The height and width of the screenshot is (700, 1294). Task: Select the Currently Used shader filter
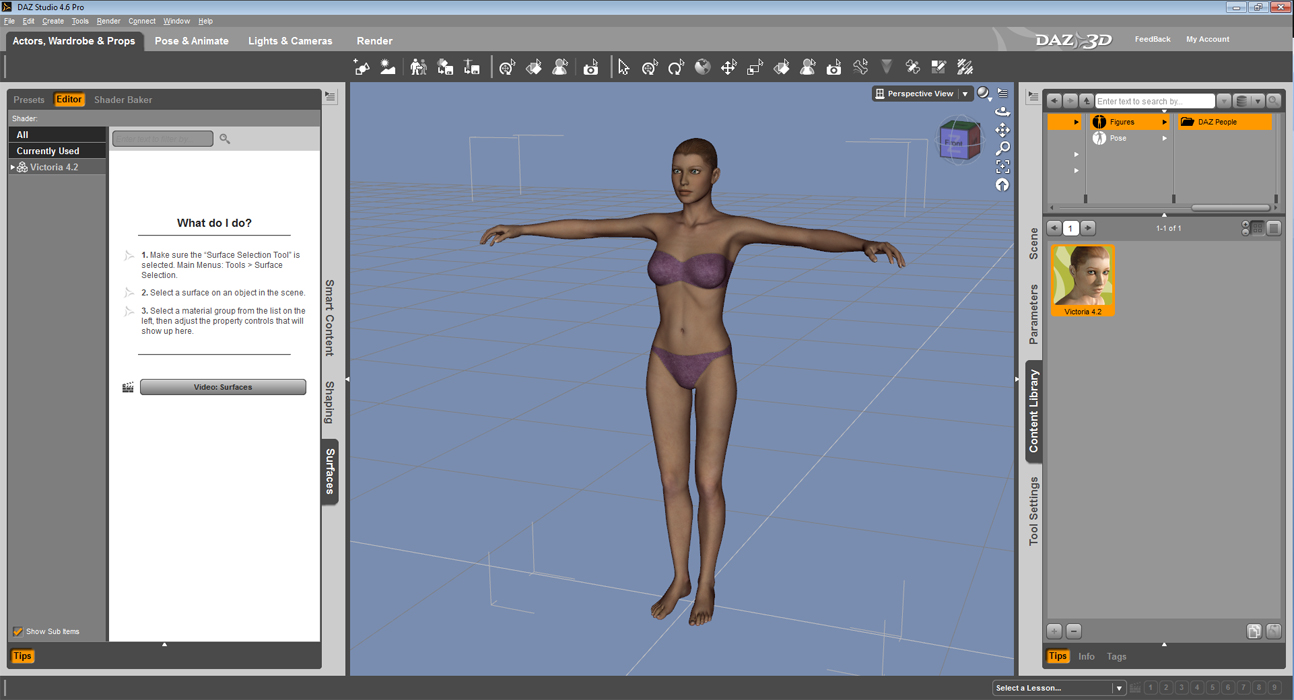click(x=57, y=151)
